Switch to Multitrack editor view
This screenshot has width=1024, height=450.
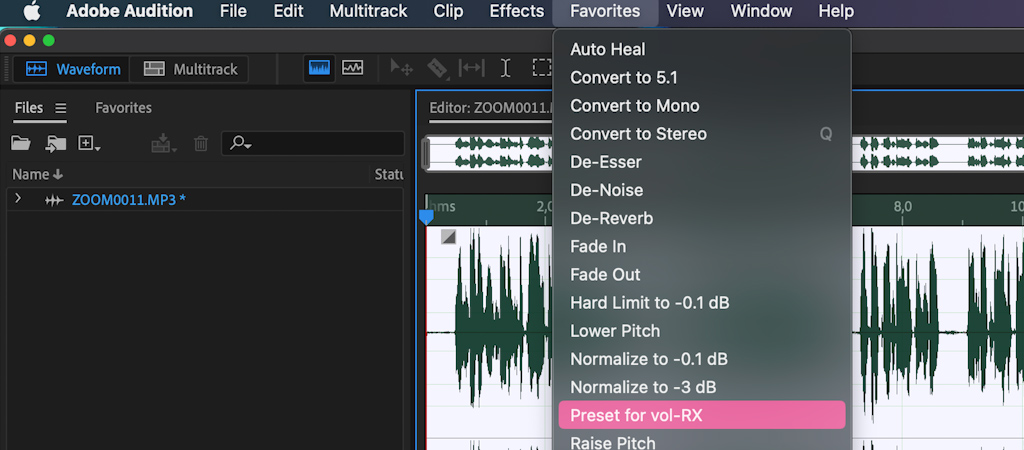(189, 69)
